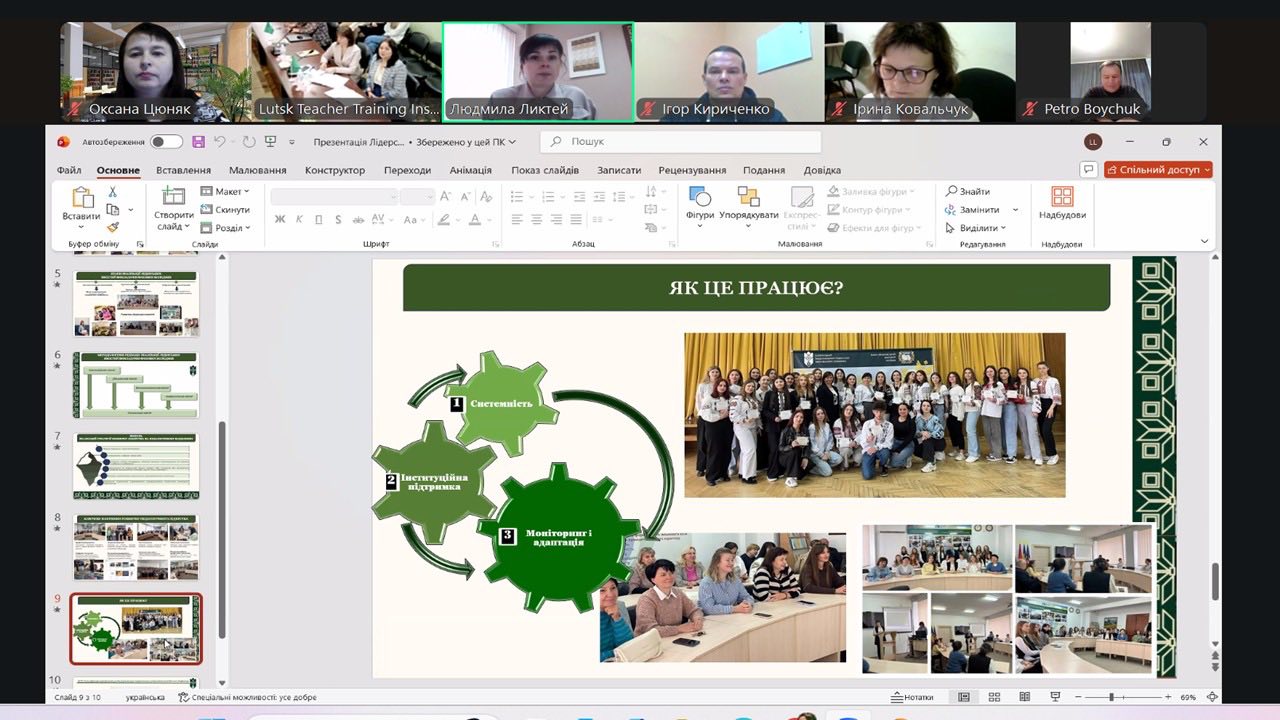Open the Надбудови add-ins icon
Viewport: 1280px width, 720px height.
tap(1062, 204)
